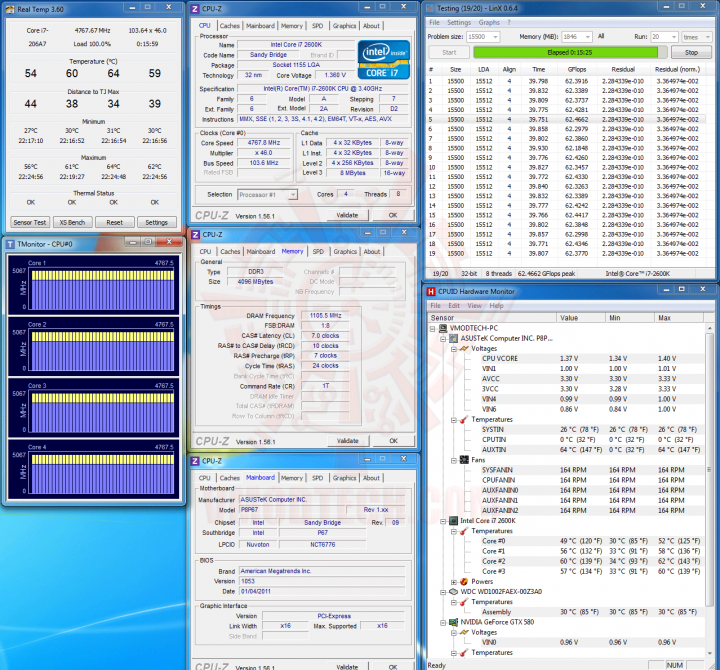
Task: Open the Memory (MiB) dropdown in LinX
Action: [x=588, y=37]
